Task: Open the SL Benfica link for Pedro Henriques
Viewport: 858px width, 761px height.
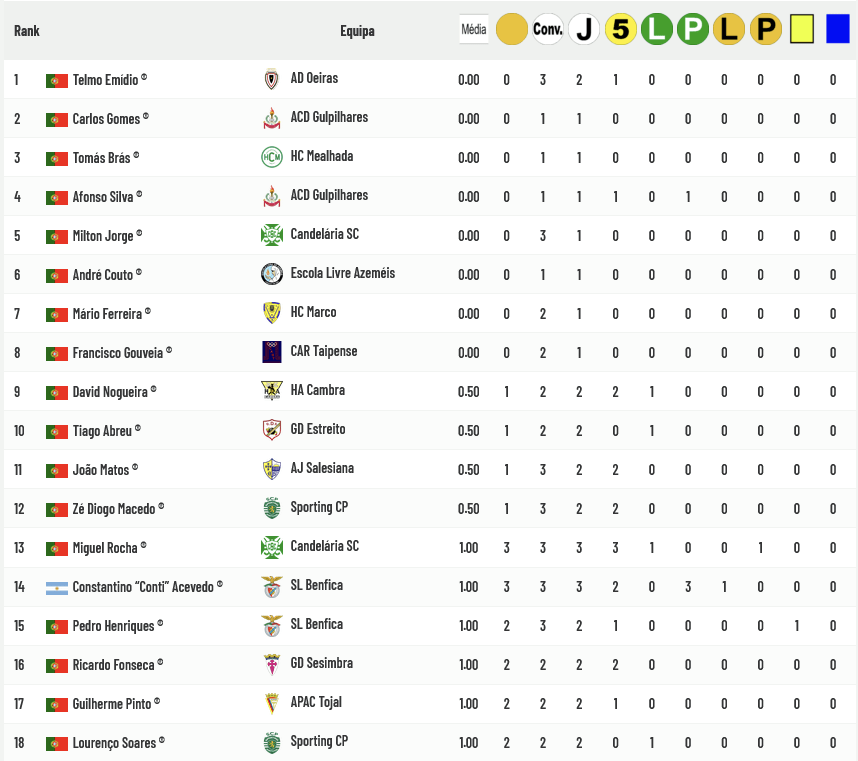Action: [x=316, y=624]
